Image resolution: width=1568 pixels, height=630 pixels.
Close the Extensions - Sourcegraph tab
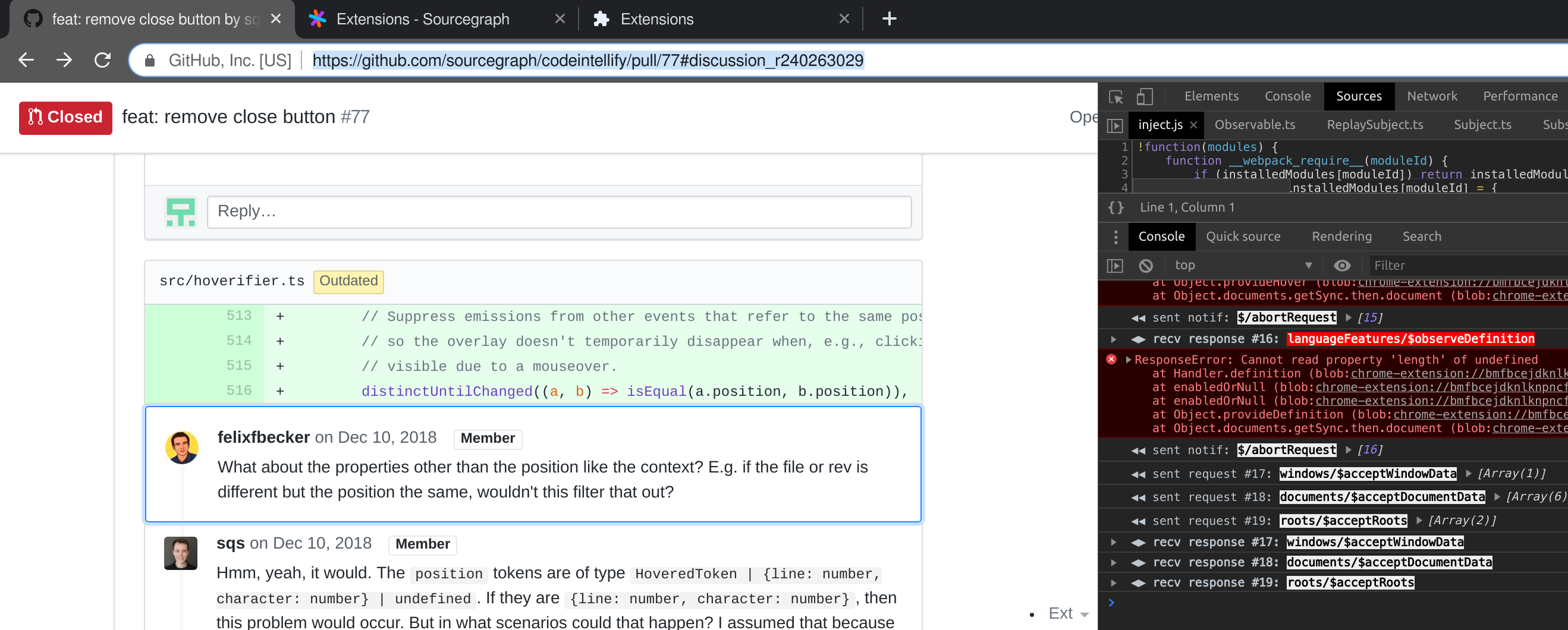coord(560,19)
